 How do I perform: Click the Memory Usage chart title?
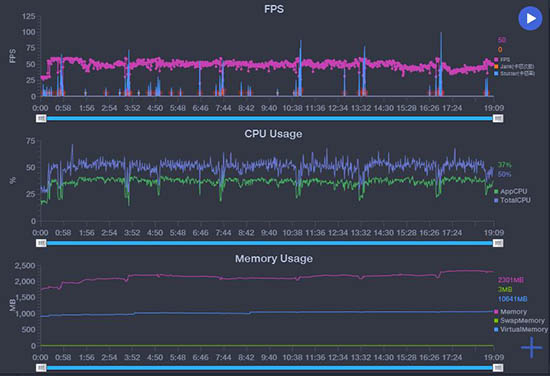coord(274,258)
